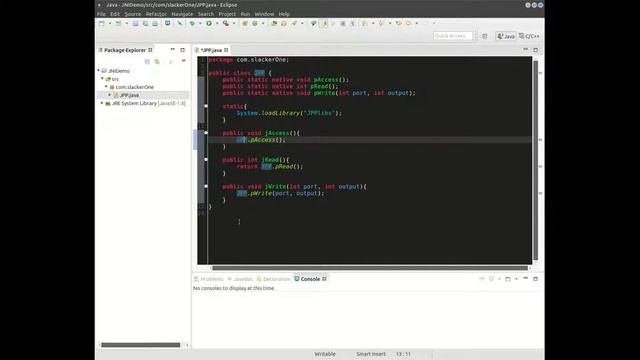Screen dimensions: 640x360
Task: Minimize the Package Explorer view
Action: pyautogui.click(x=173, y=49)
